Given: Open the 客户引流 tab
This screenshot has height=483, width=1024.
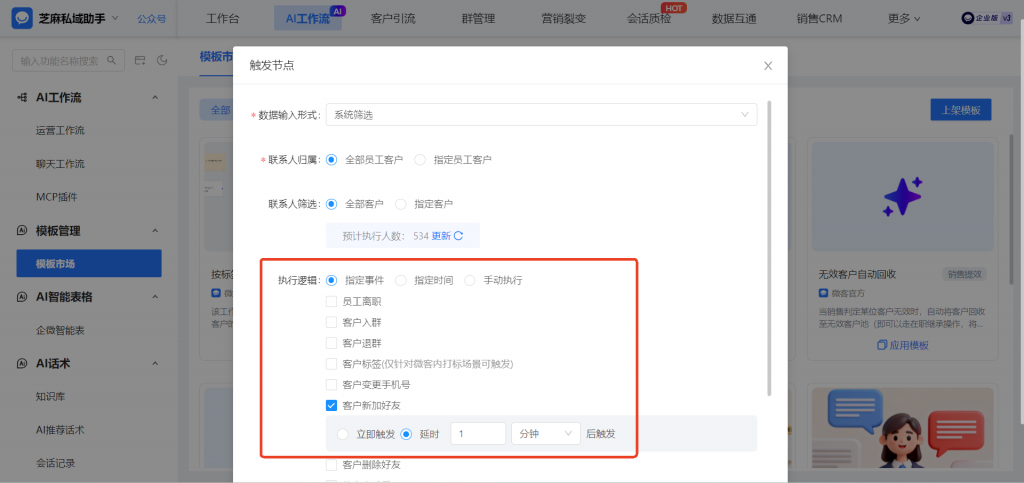Looking at the screenshot, I should click(x=392, y=19).
